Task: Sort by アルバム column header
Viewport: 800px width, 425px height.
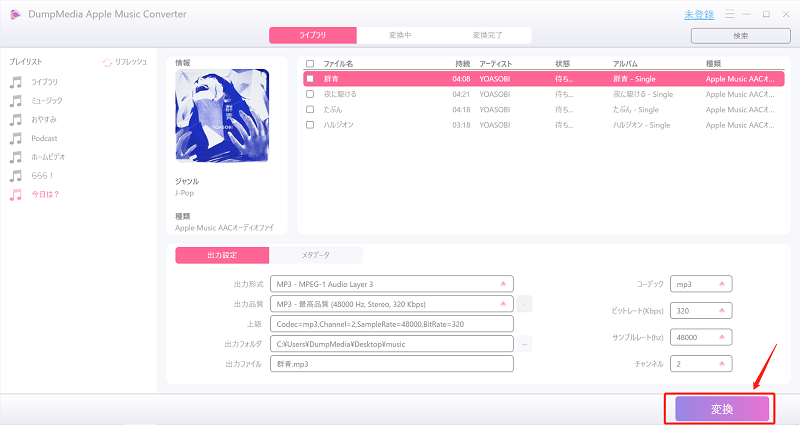Action: (625, 64)
